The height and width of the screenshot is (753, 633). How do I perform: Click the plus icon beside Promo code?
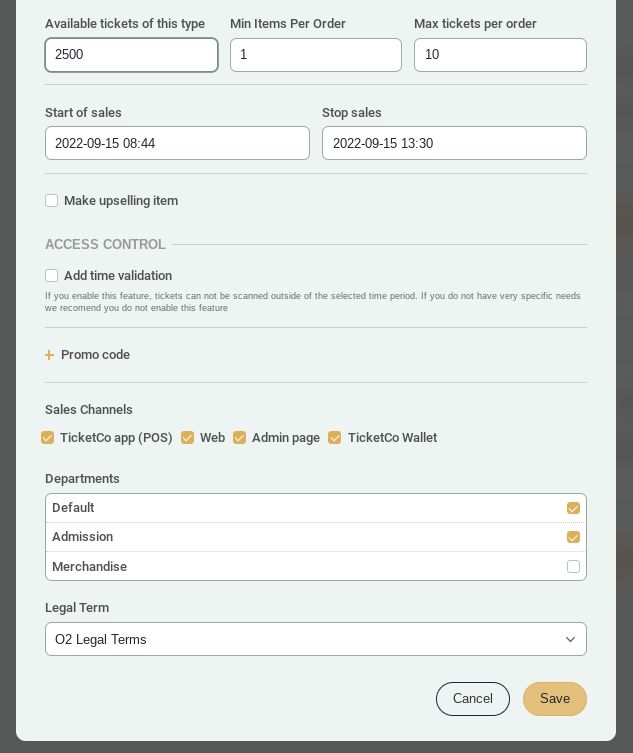pos(49,355)
